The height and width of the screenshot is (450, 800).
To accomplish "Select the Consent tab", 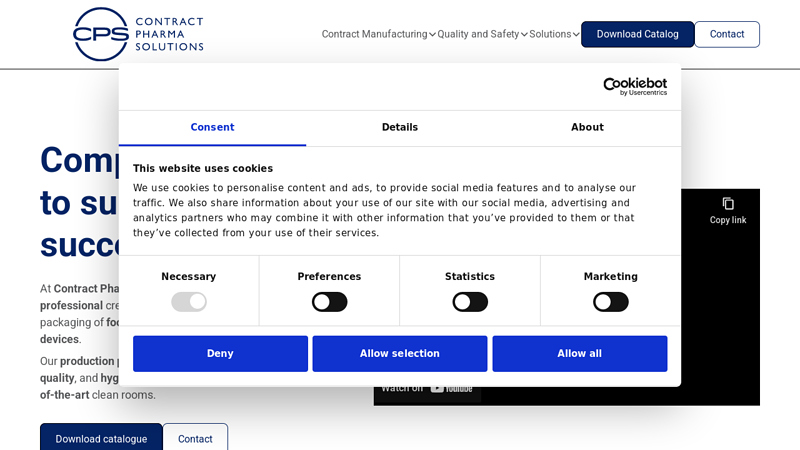I will click(x=212, y=128).
